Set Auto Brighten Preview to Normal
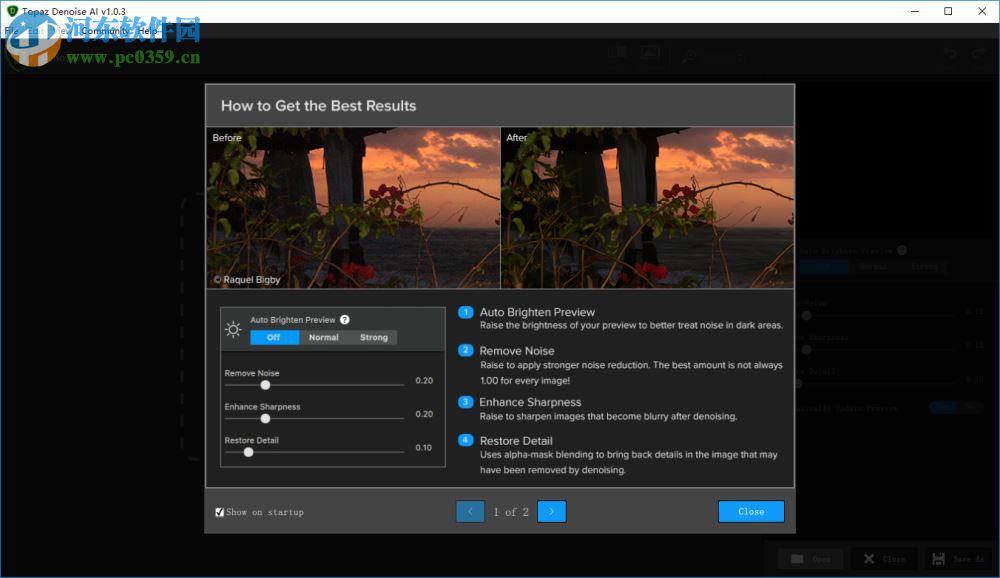This screenshot has height=578, width=1000. point(323,338)
